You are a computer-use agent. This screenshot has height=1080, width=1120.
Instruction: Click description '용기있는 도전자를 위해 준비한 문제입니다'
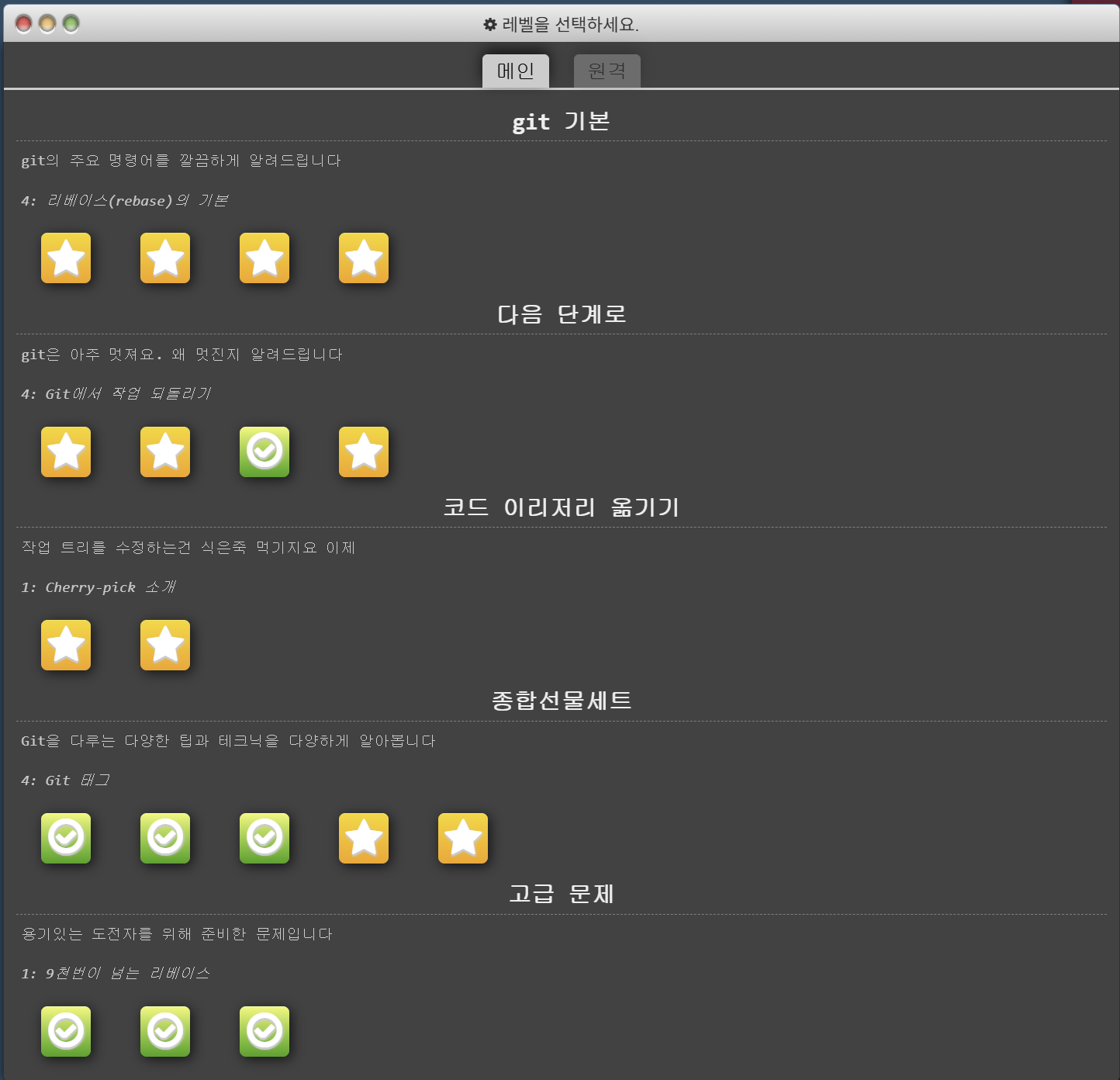coord(178,934)
